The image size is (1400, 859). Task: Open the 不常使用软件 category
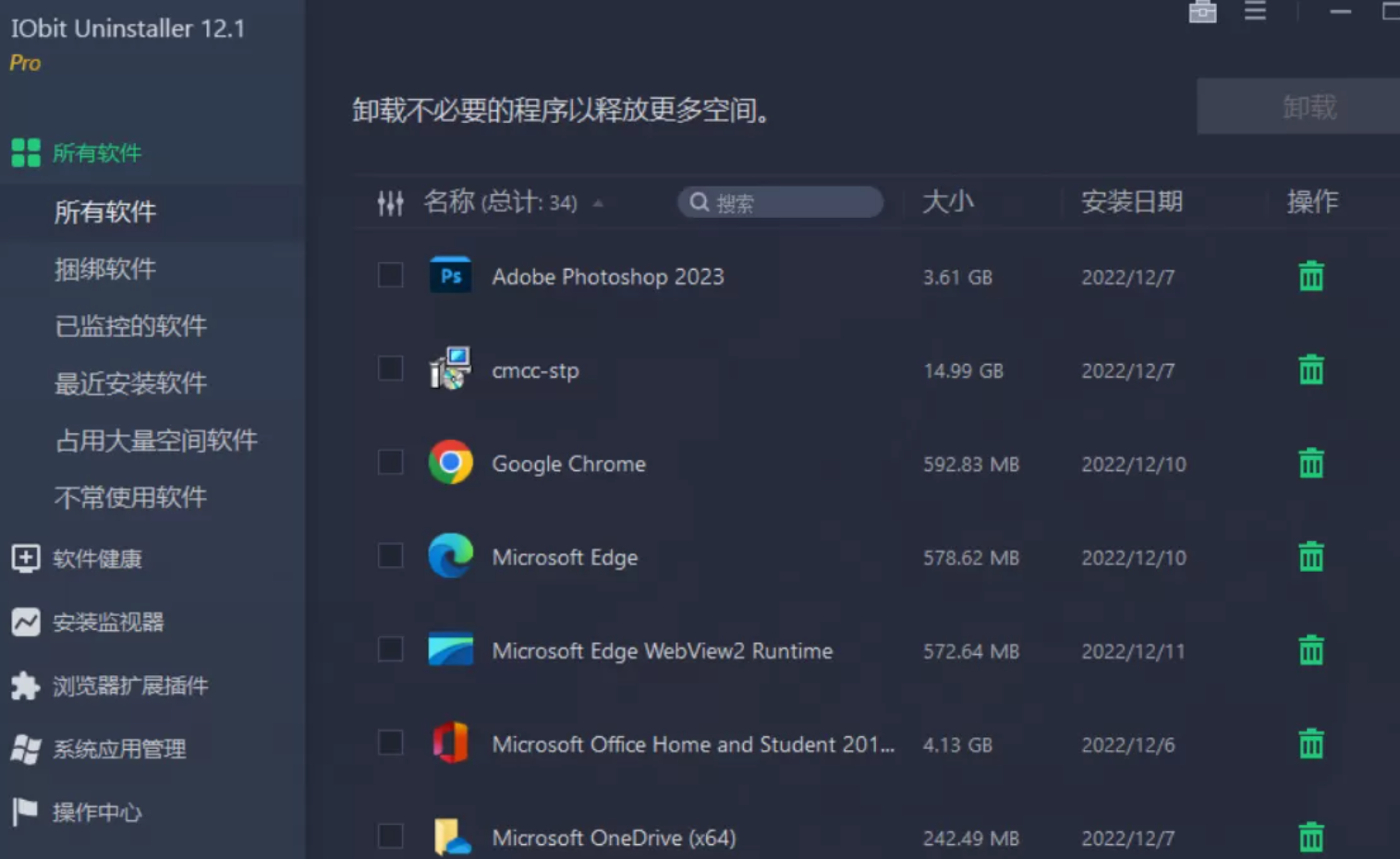click(x=129, y=498)
